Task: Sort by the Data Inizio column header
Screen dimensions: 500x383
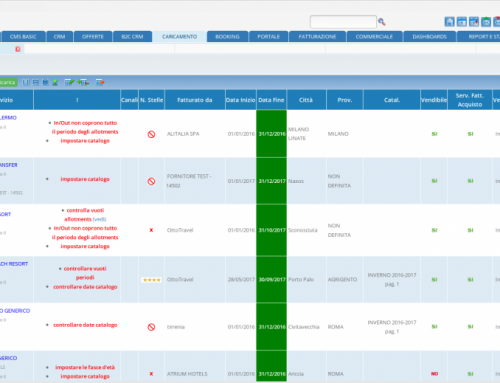Action: click(x=241, y=100)
